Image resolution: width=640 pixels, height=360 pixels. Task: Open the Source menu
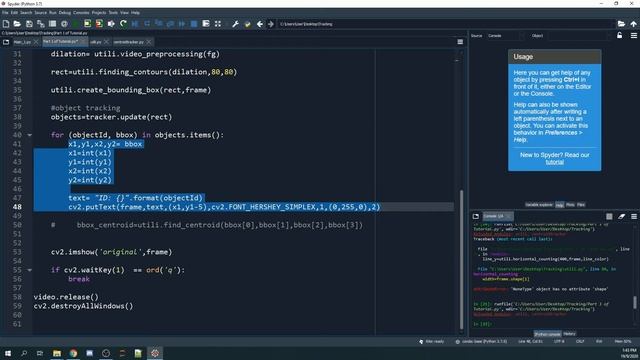[40, 13]
